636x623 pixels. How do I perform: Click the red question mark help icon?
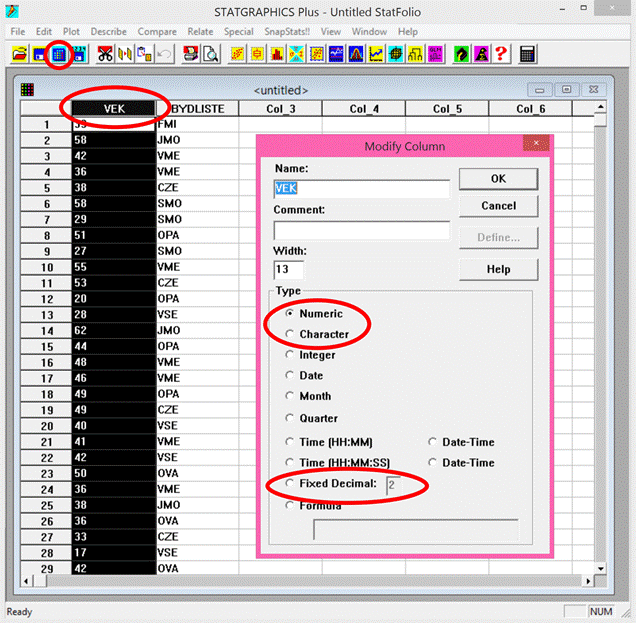click(501, 54)
